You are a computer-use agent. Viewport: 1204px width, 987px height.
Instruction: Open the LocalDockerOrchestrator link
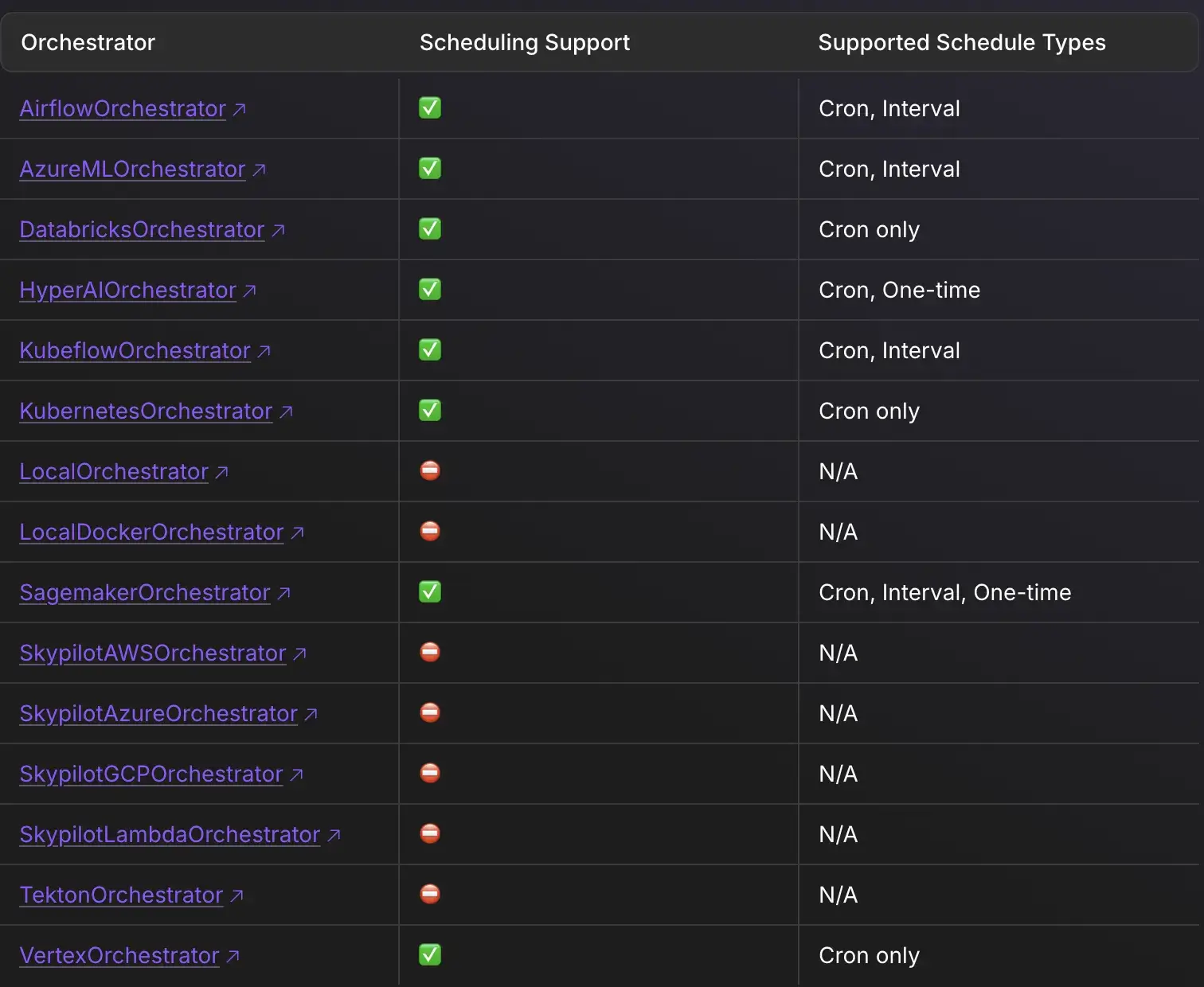(151, 533)
